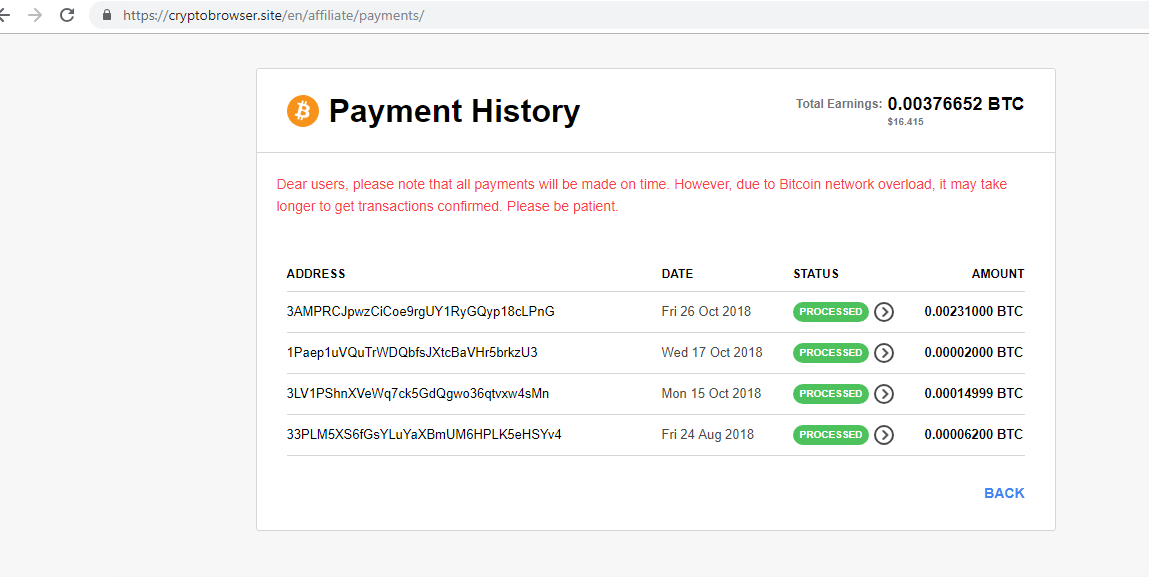1149x577 pixels.
Task: Open details arrow for 0.00002000 BTC payment
Action: coord(884,353)
